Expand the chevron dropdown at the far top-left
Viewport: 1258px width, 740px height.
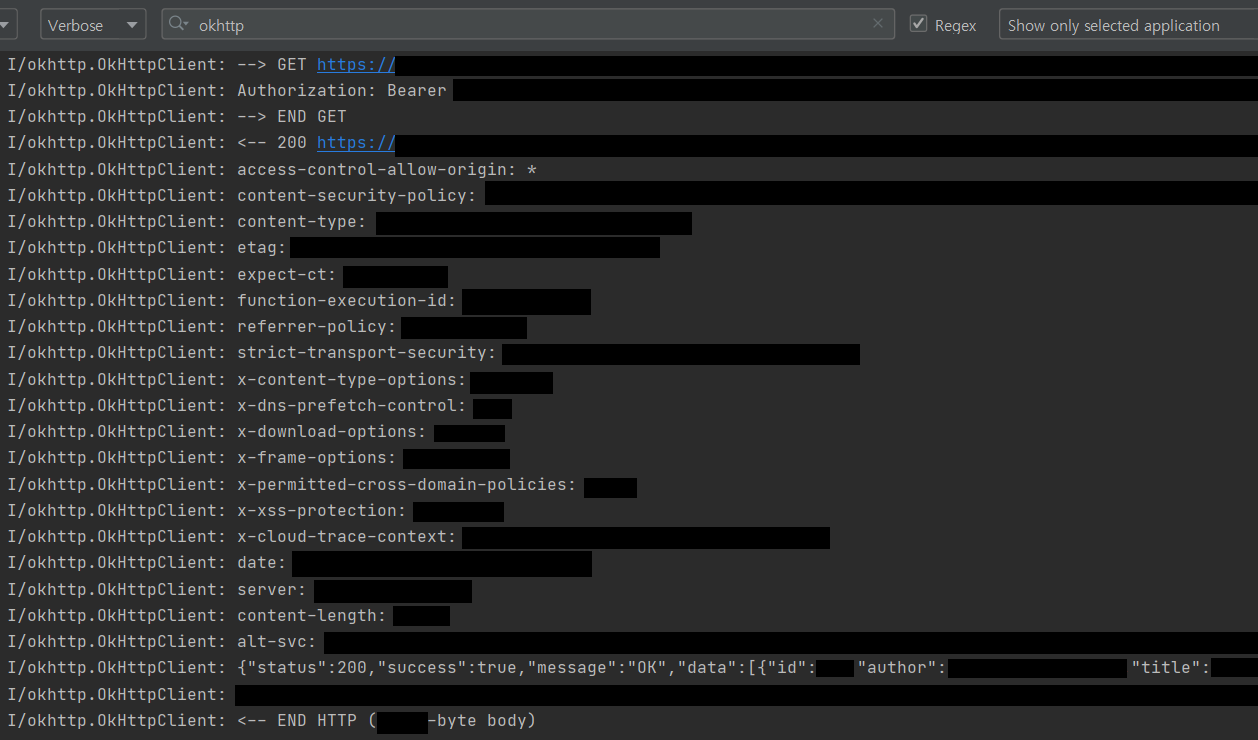(6, 24)
